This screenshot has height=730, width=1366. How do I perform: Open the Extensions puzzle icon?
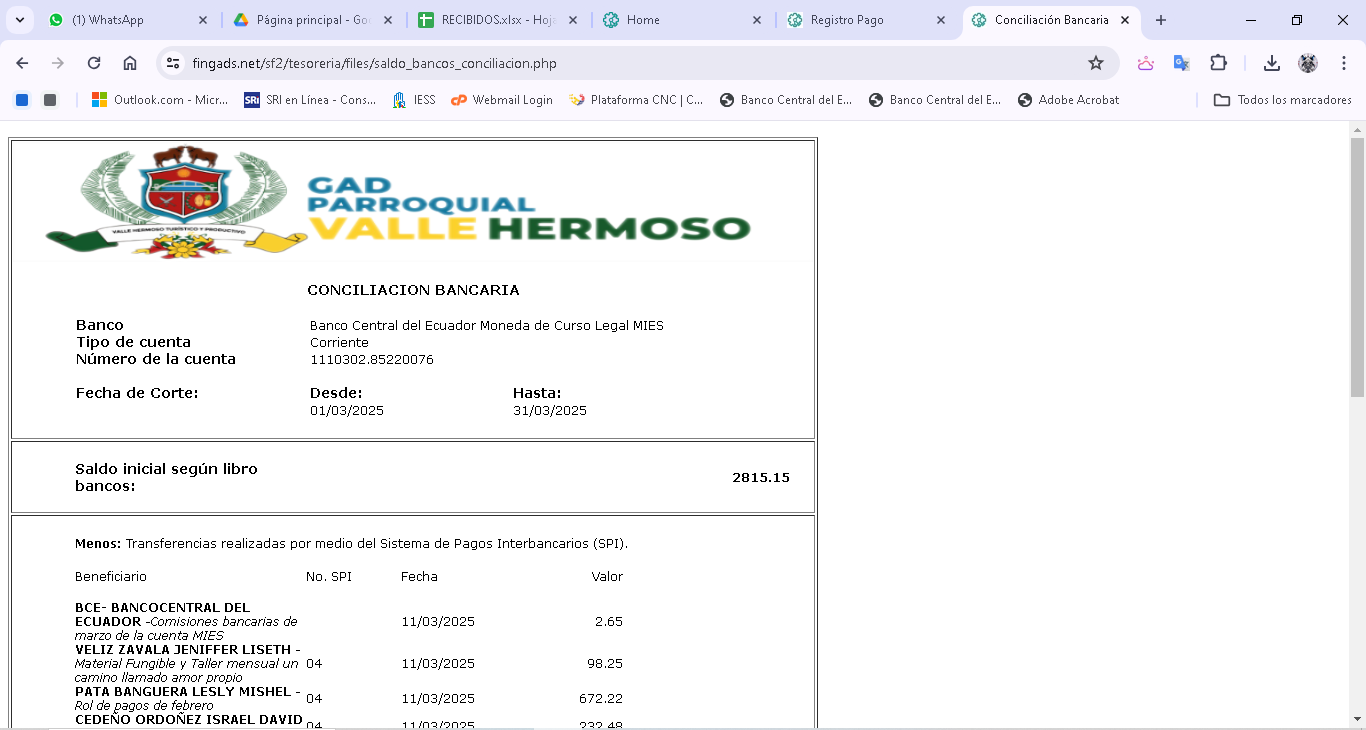click(1218, 63)
